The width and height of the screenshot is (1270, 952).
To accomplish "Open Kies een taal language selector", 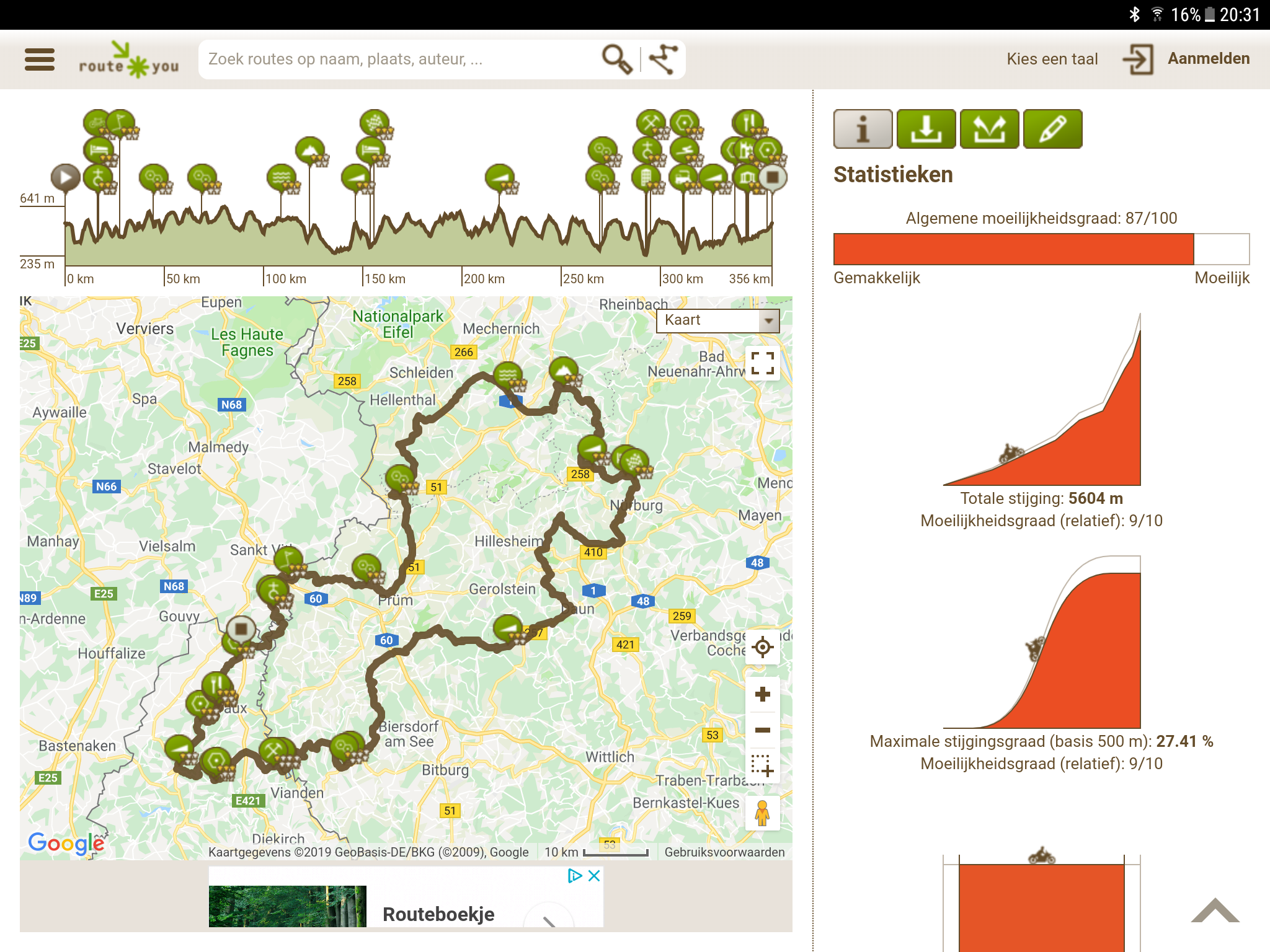I will pyautogui.click(x=1052, y=59).
